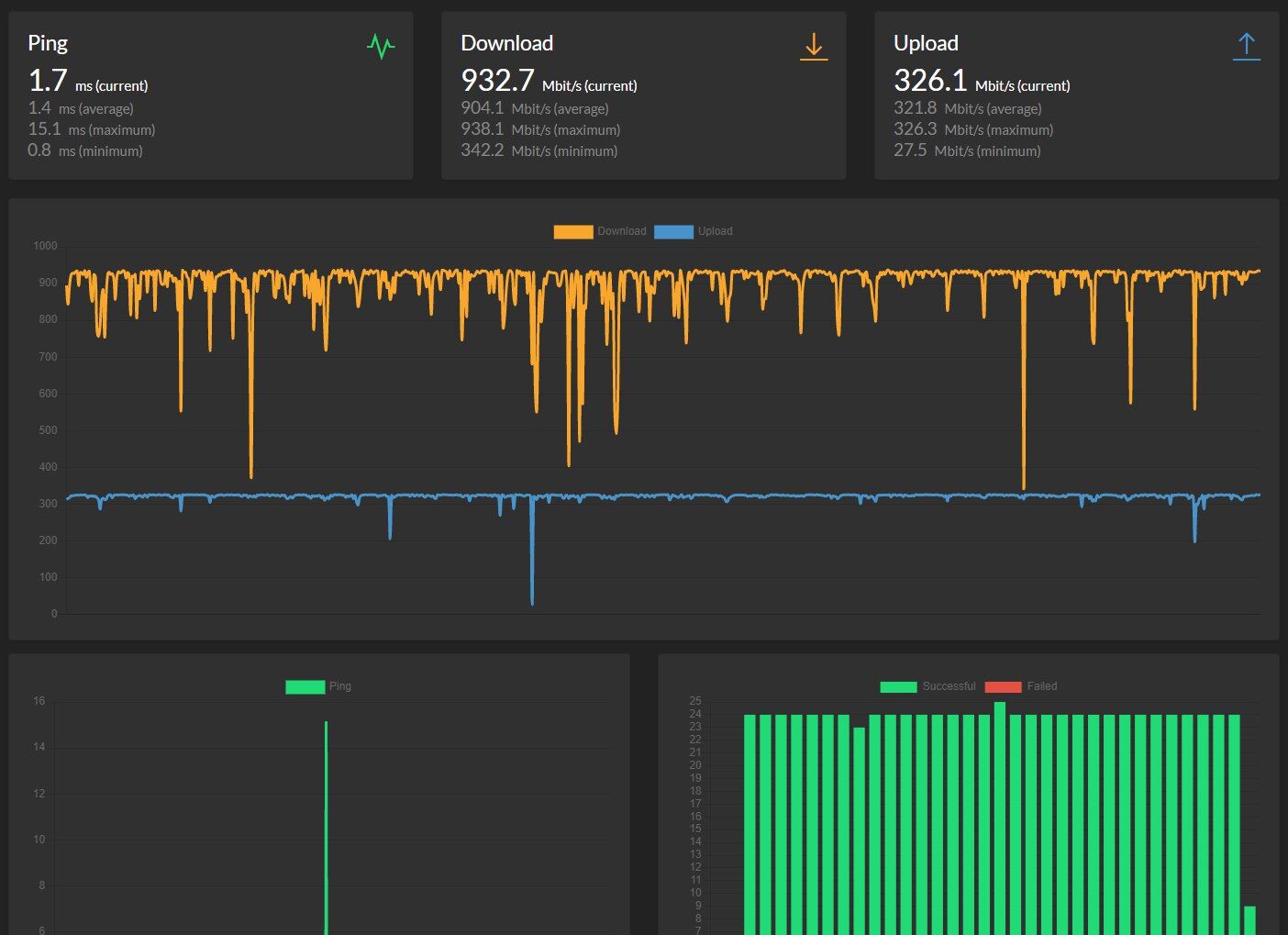Click the tallest green bar reaching 25
Viewport: 1288px width, 935px height.
click(x=1000, y=818)
